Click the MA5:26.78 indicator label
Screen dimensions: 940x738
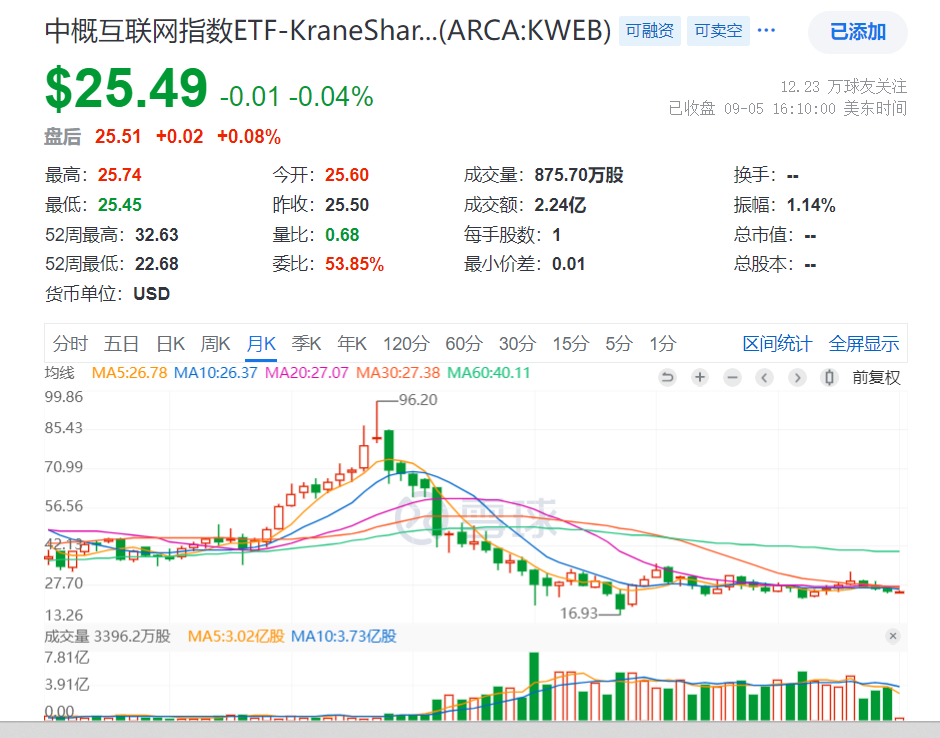pyautogui.click(x=129, y=373)
